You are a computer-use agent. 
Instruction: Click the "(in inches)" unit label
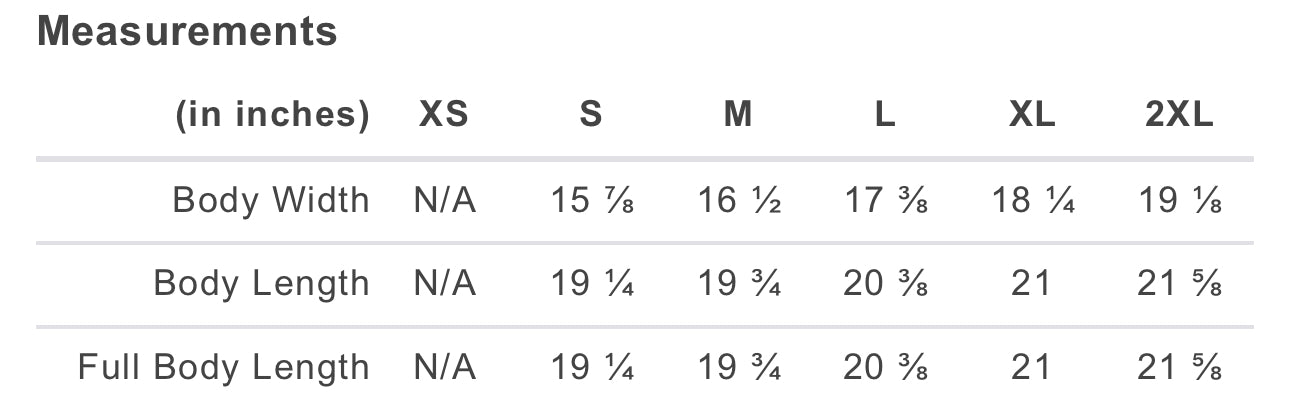(272, 115)
